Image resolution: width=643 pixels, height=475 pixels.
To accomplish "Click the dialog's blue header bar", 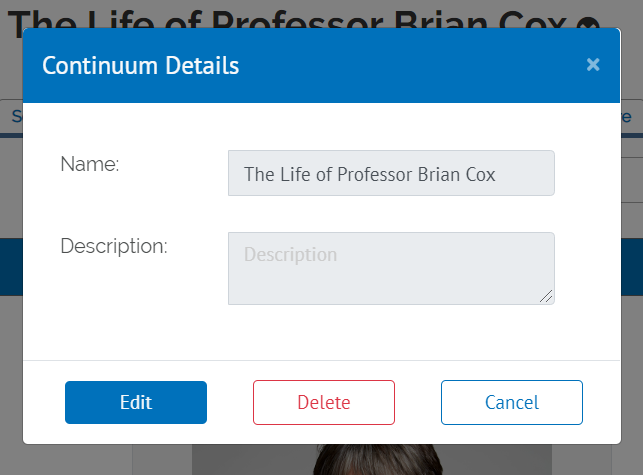I will (400, 66).
